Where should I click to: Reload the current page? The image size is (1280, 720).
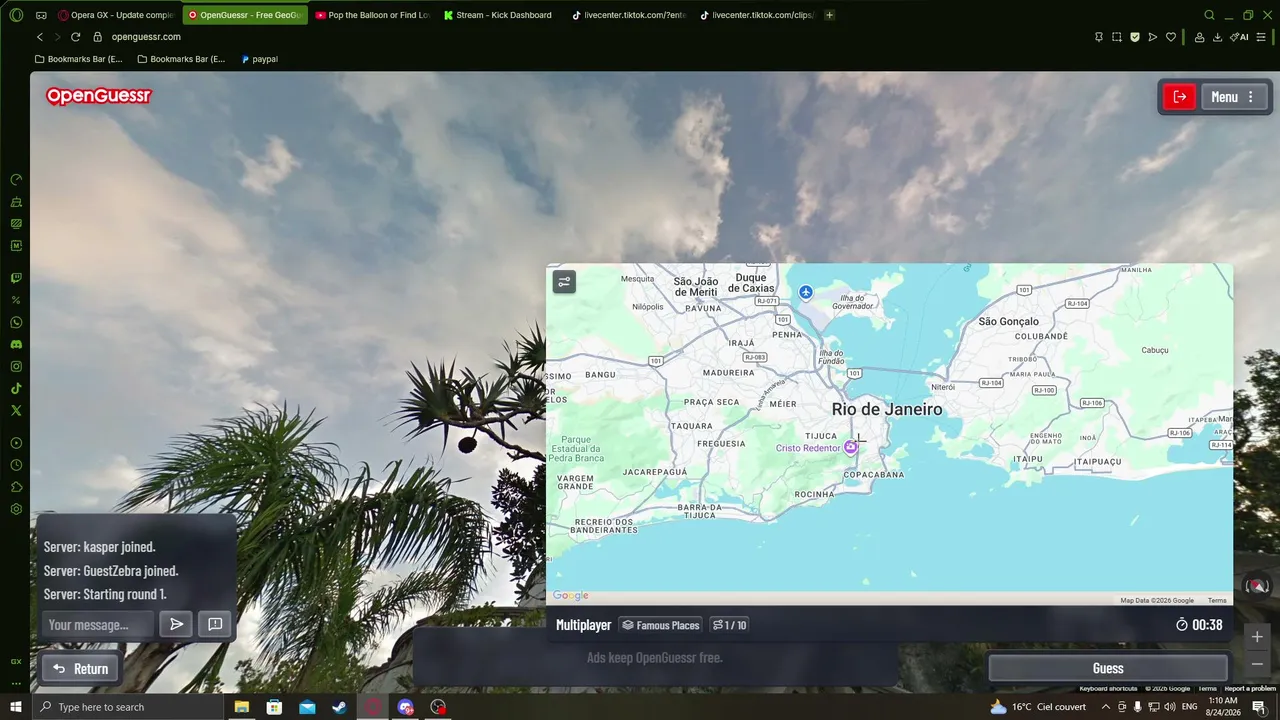click(75, 37)
